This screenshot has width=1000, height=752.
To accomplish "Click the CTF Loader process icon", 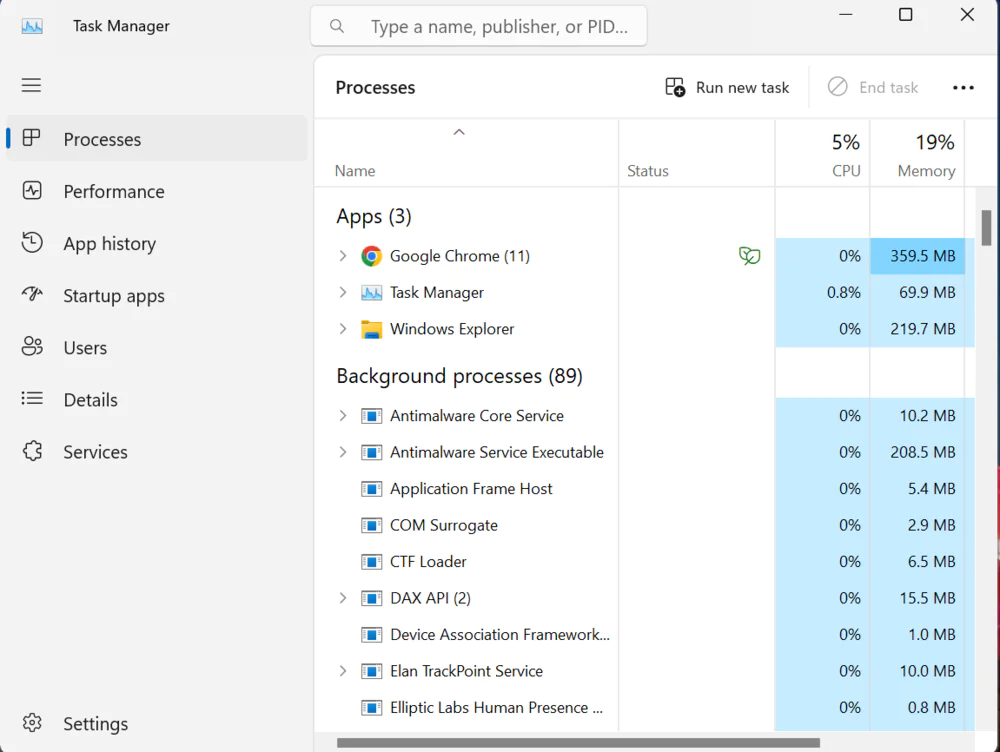I will pos(371,562).
